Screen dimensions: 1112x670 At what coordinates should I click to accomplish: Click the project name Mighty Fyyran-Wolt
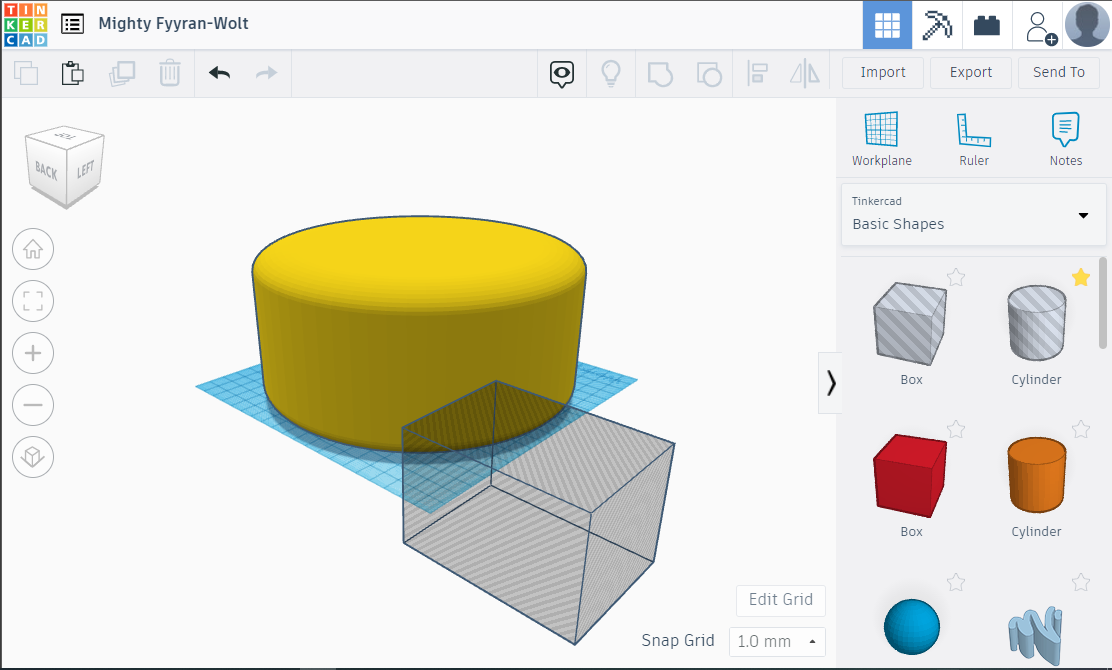174,23
